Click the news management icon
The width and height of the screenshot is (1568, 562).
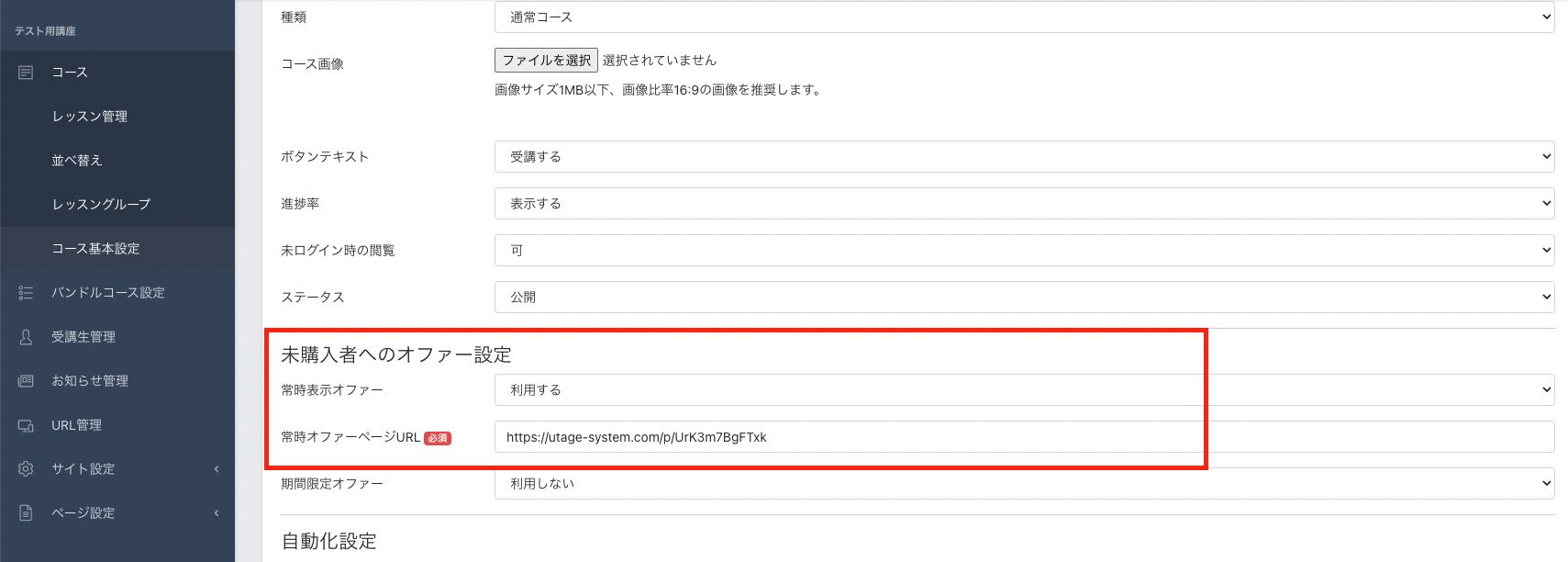26,381
